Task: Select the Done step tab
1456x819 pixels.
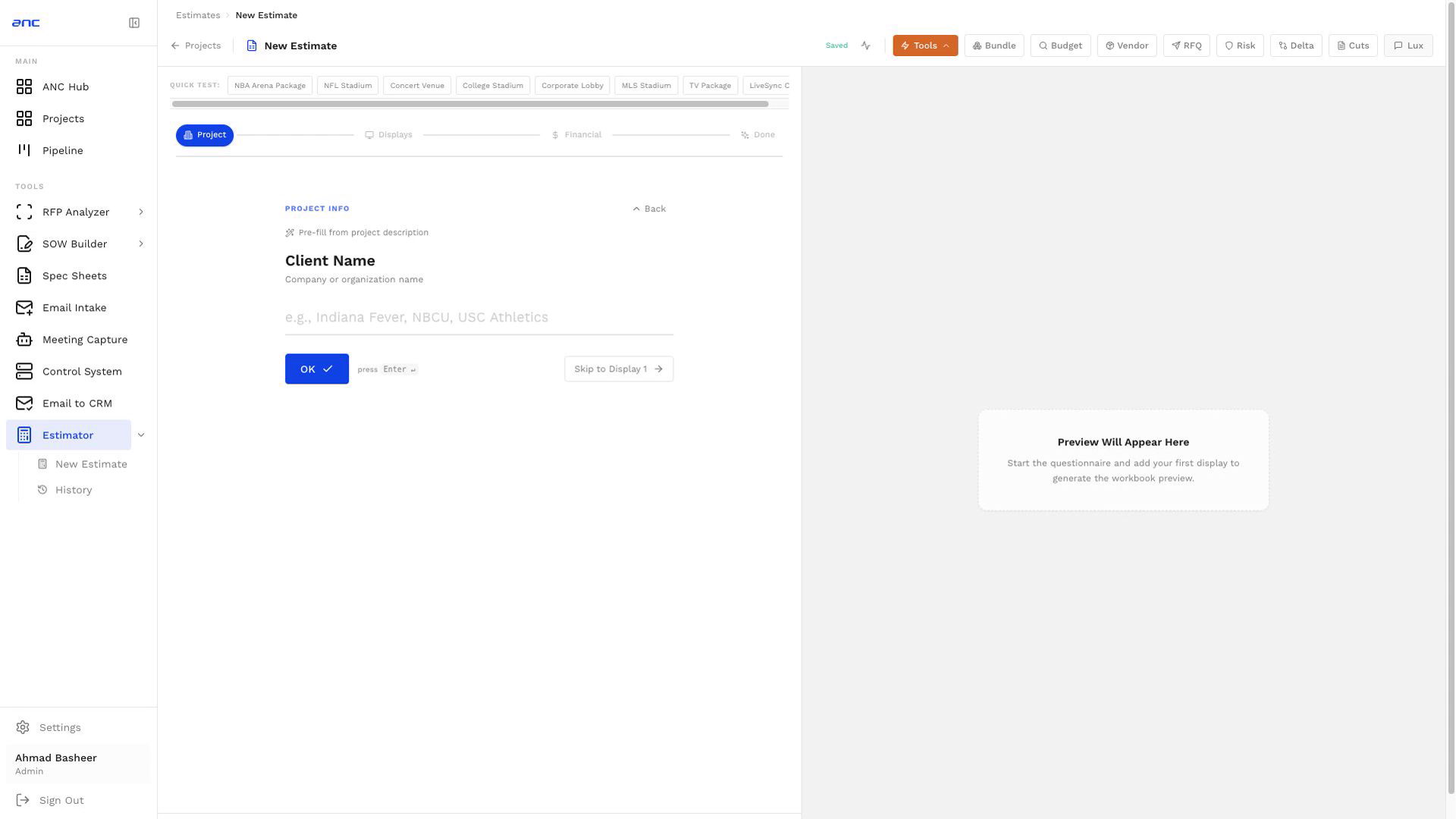Action: 758,135
